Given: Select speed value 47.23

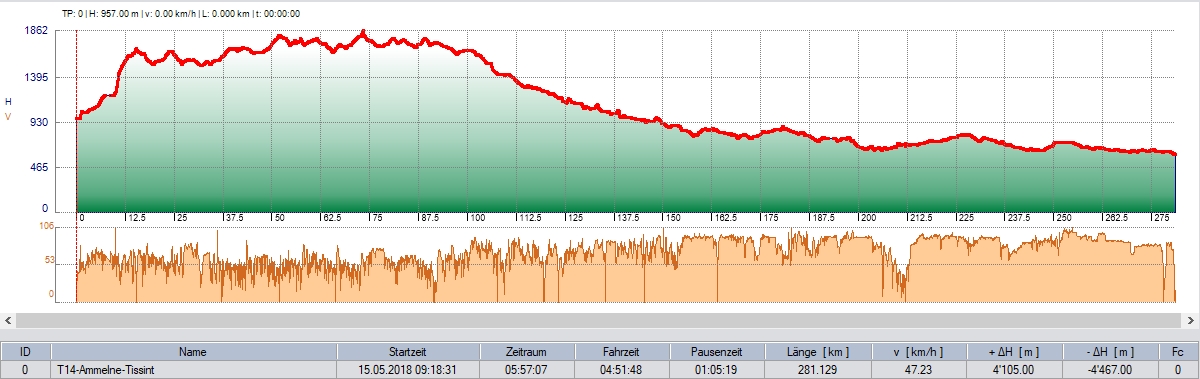Looking at the screenshot, I should pos(920,370).
